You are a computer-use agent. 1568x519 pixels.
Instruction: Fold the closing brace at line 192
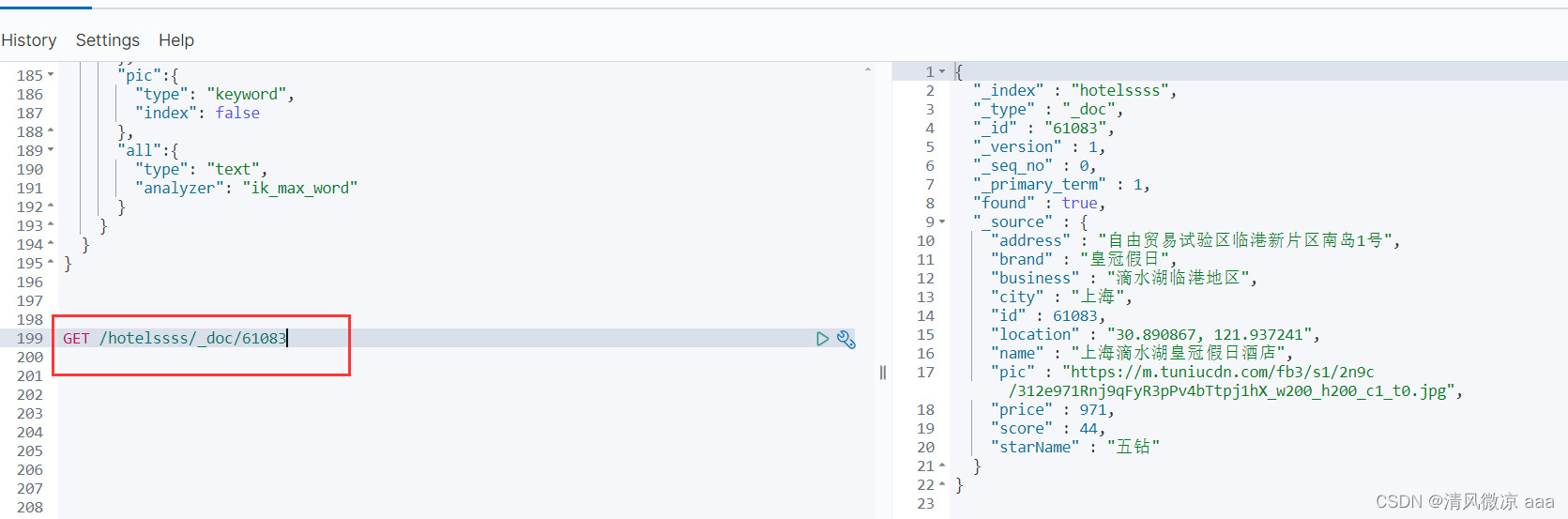[x=51, y=206]
